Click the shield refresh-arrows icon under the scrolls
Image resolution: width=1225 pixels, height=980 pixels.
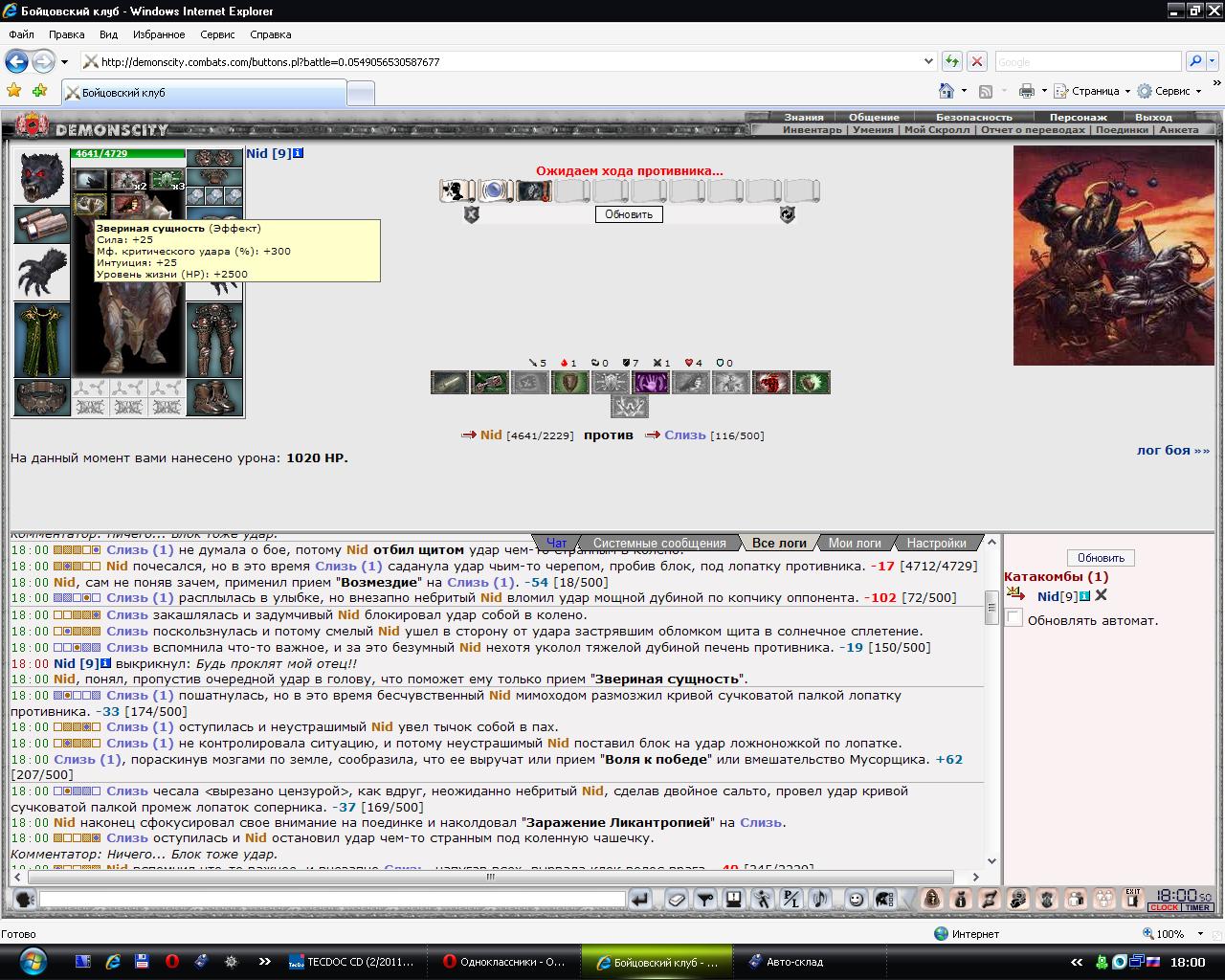[x=787, y=214]
